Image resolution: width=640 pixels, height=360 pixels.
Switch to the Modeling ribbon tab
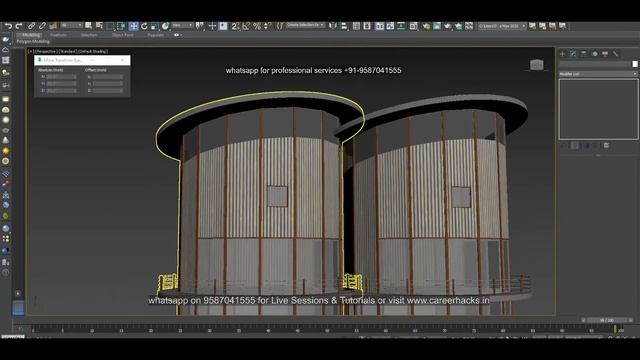click(31, 35)
